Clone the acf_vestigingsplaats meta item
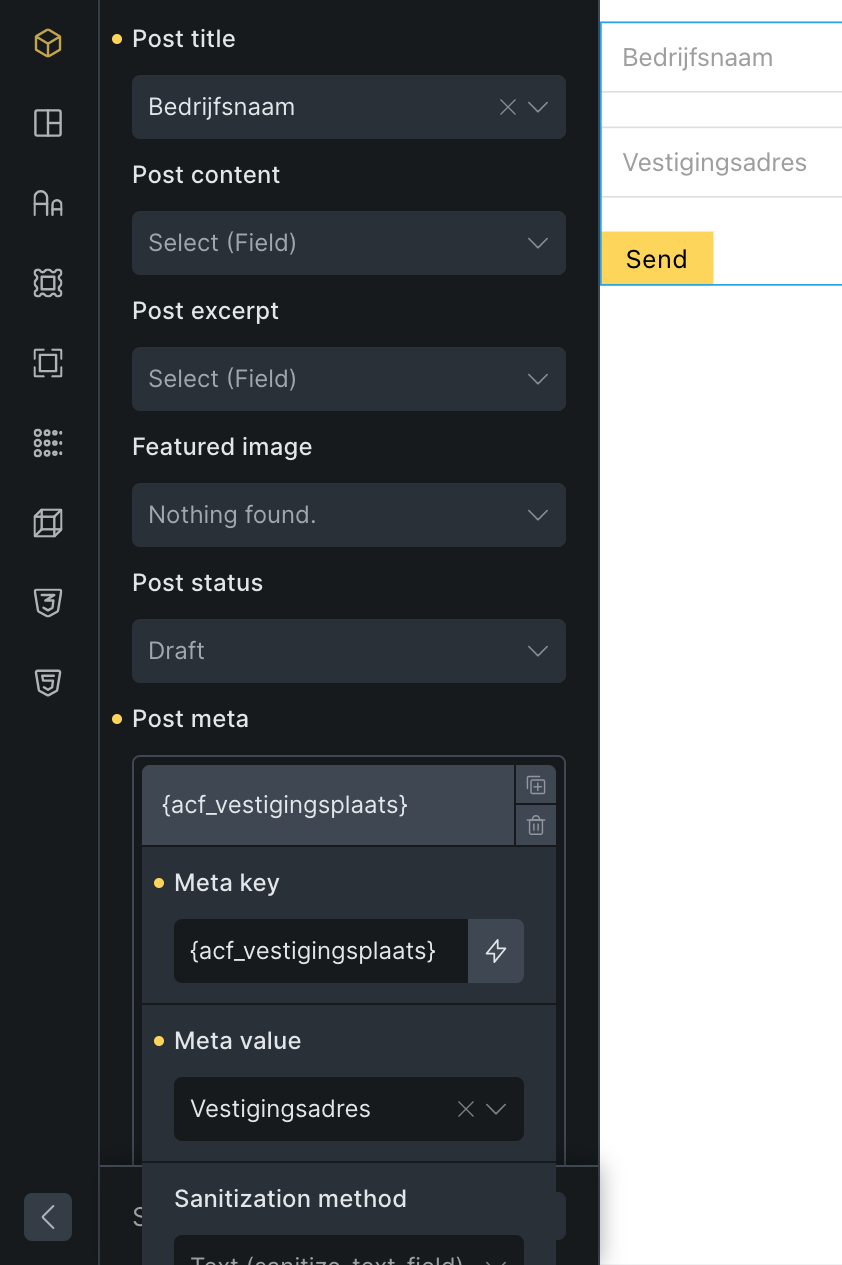Screen dimensions: 842x1265 click(x=536, y=786)
